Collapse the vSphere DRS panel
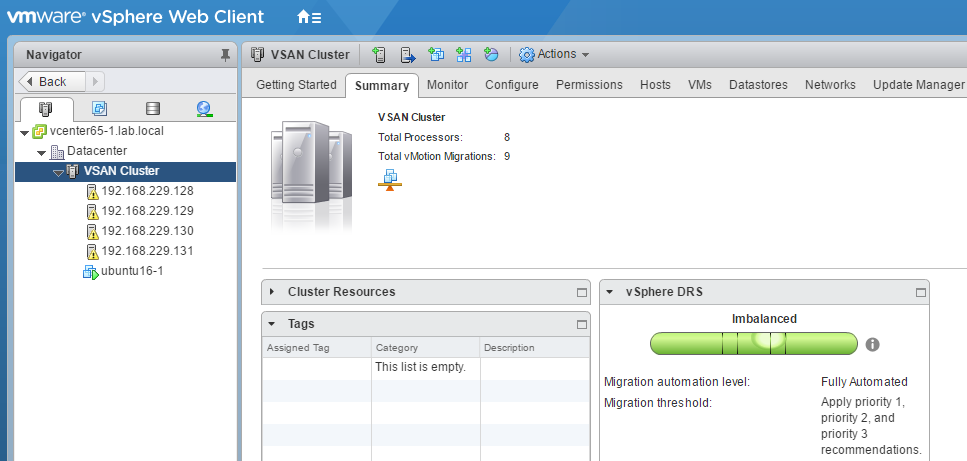Image resolution: width=967 pixels, height=461 pixels. [x=609, y=292]
